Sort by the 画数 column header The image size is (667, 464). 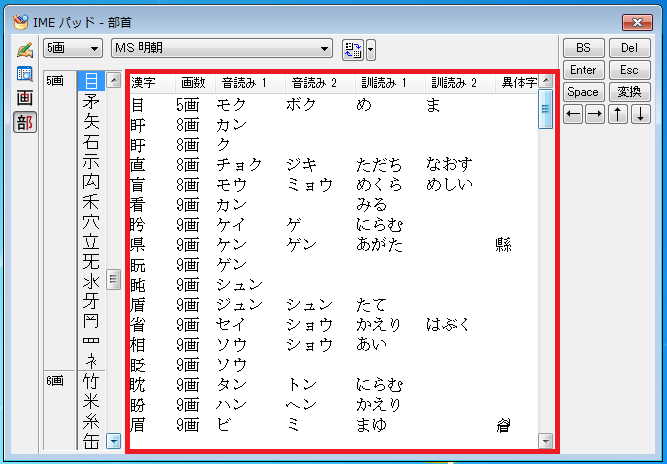(195, 83)
